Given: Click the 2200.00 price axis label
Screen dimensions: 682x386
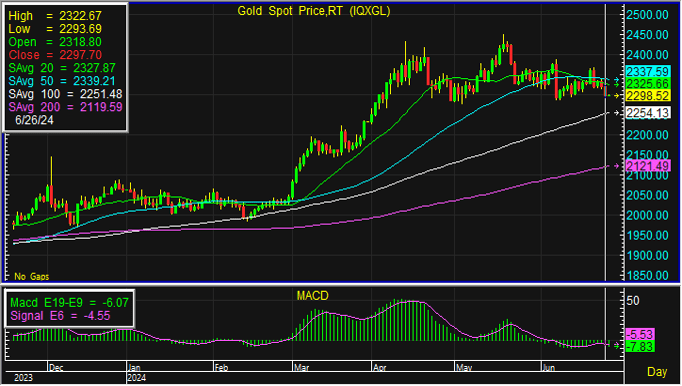Looking at the screenshot, I should (x=648, y=135).
